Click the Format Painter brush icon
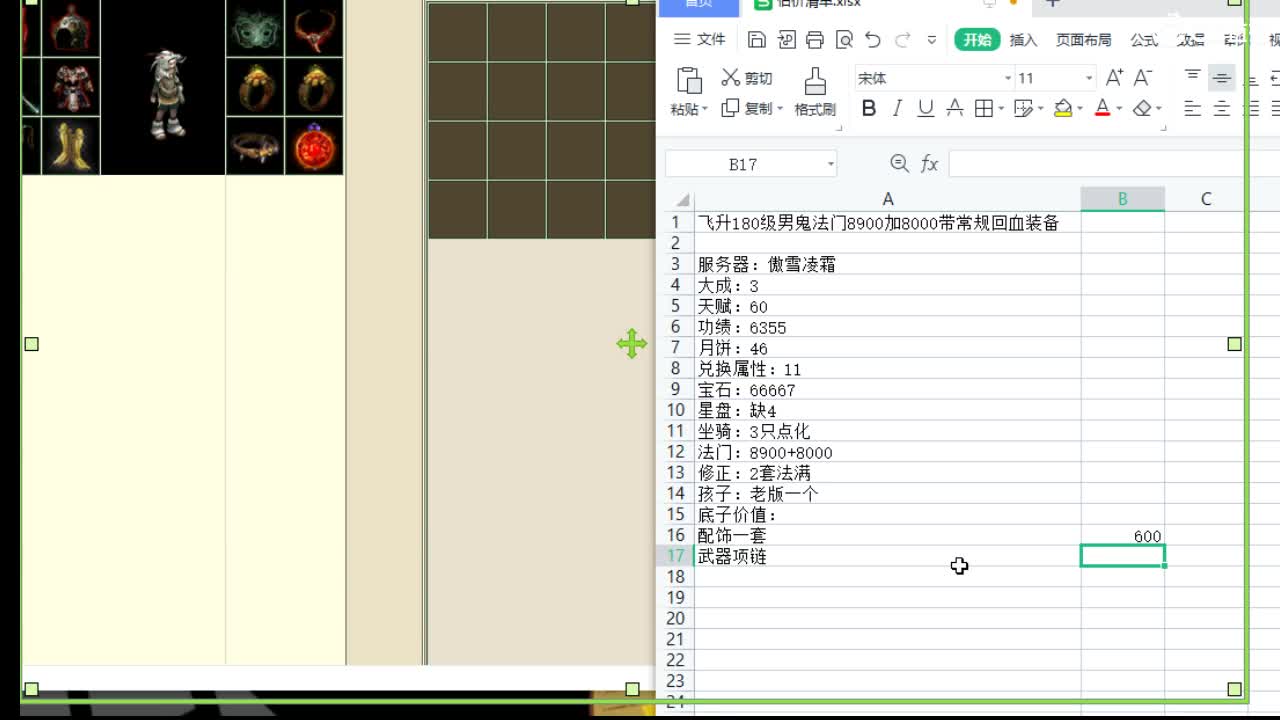Screen dimensions: 1280x720 (815, 80)
